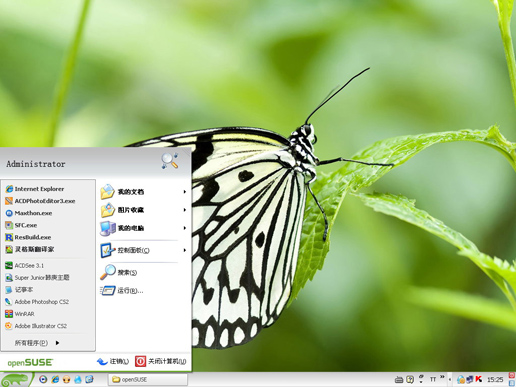Expand submenu arrow beside 我的电脑
The width and height of the screenshot is (516, 387).
tap(184, 228)
